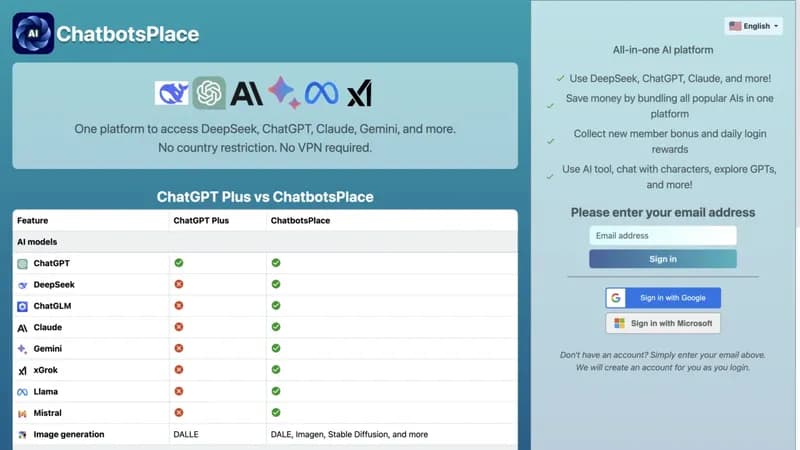The image size is (800, 450).
Task: Click the Gemini sparkle logo in banner
Action: coord(284,92)
